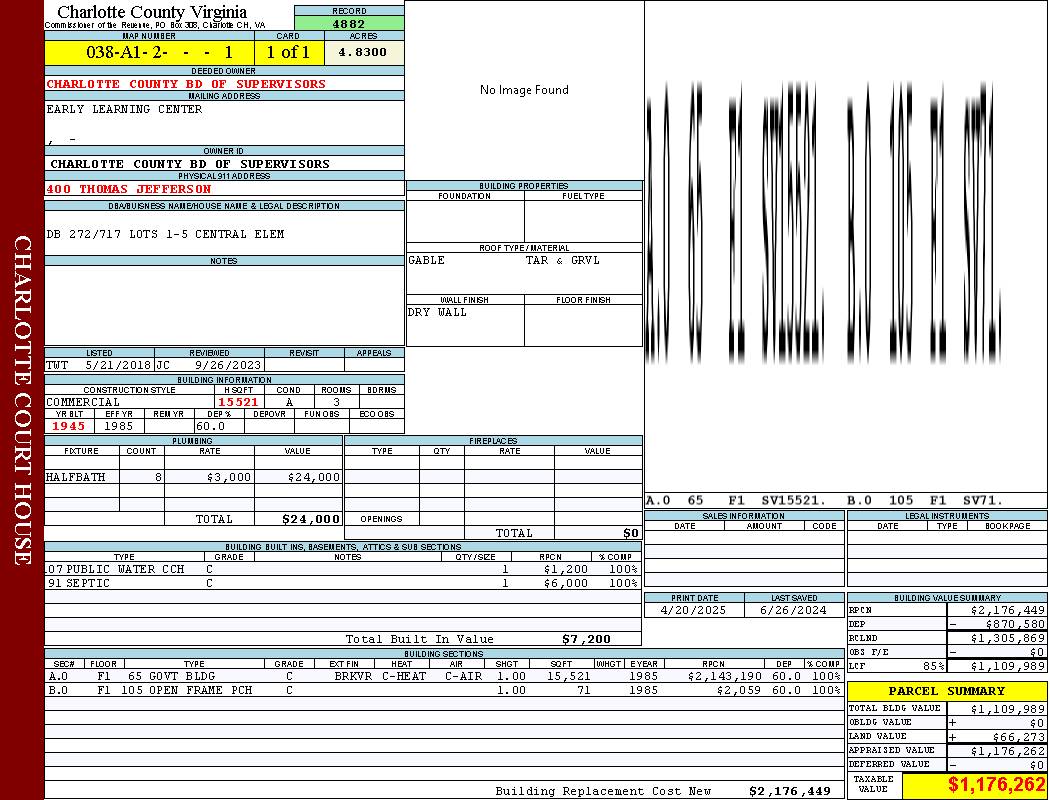Screen dimensions: 1050x800
Task: Select construction style COMMERCIAL
Action: click(x=83, y=402)
